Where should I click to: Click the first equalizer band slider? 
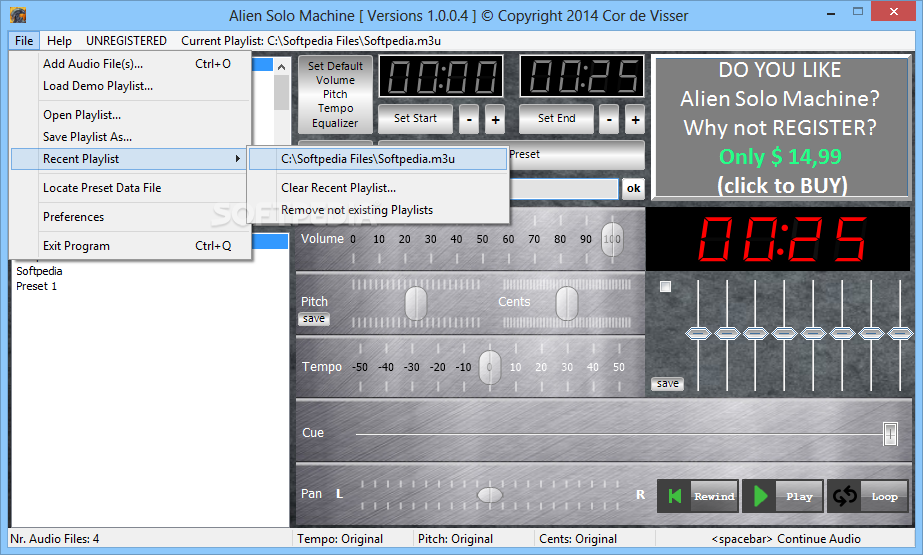click(x=698, y=334)
